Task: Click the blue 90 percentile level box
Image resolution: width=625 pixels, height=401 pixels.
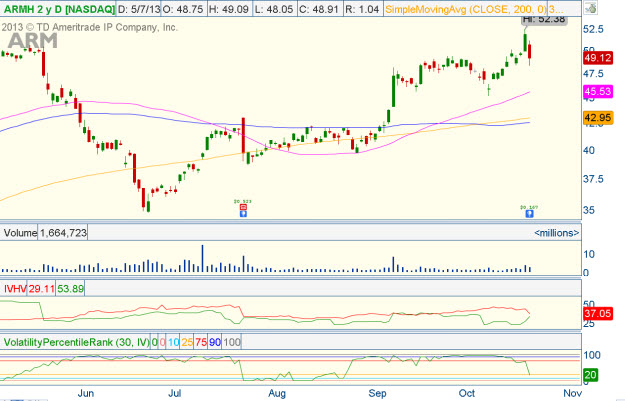Action: point(216,341)
